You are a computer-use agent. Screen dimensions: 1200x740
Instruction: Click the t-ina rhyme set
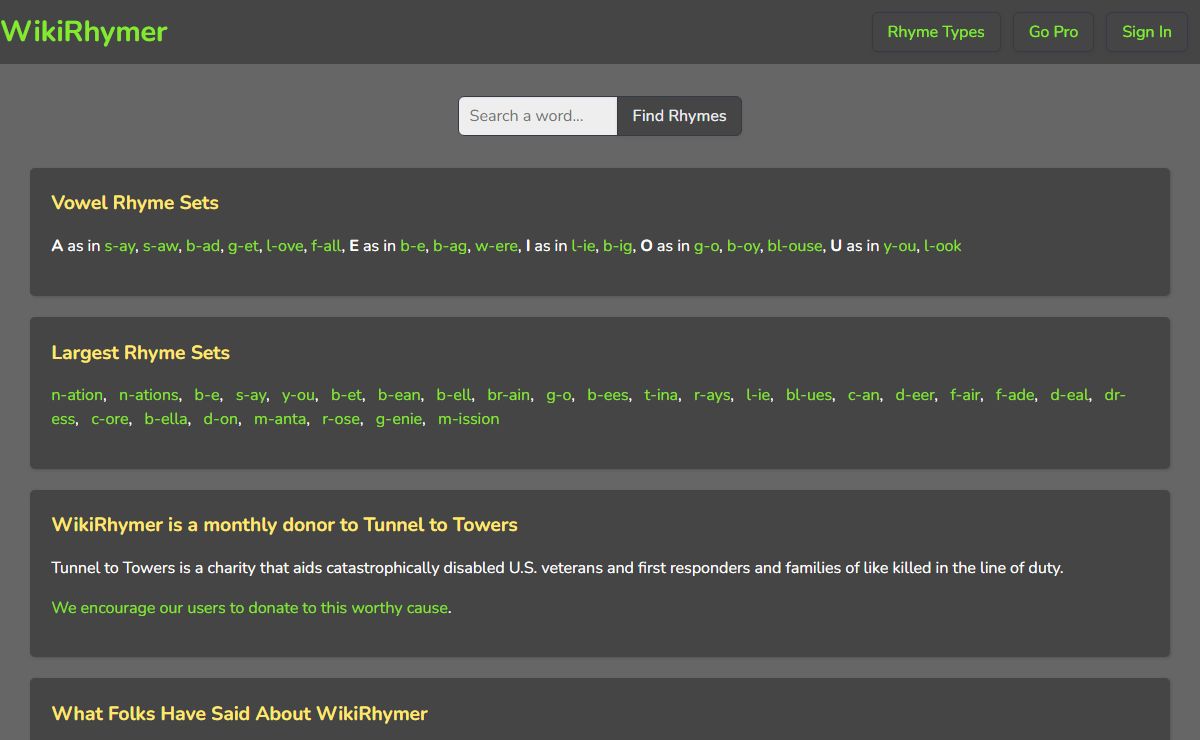(661, 395)
